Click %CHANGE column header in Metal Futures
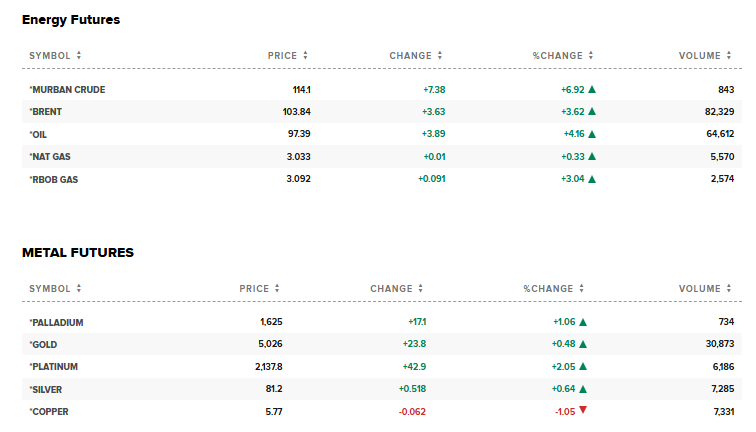Viewport: 756px width, 432px height. [548, 288]
